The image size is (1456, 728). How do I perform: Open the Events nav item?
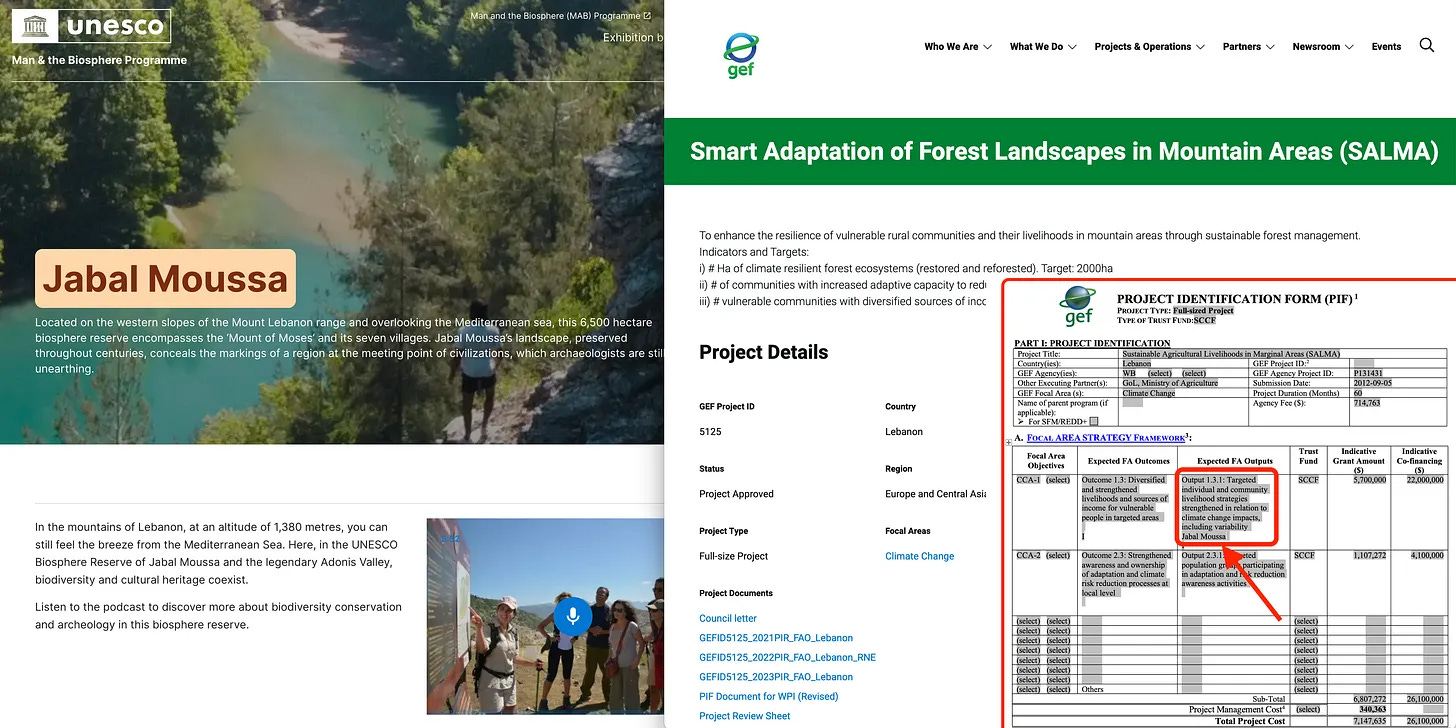[x=1386, y=46]
